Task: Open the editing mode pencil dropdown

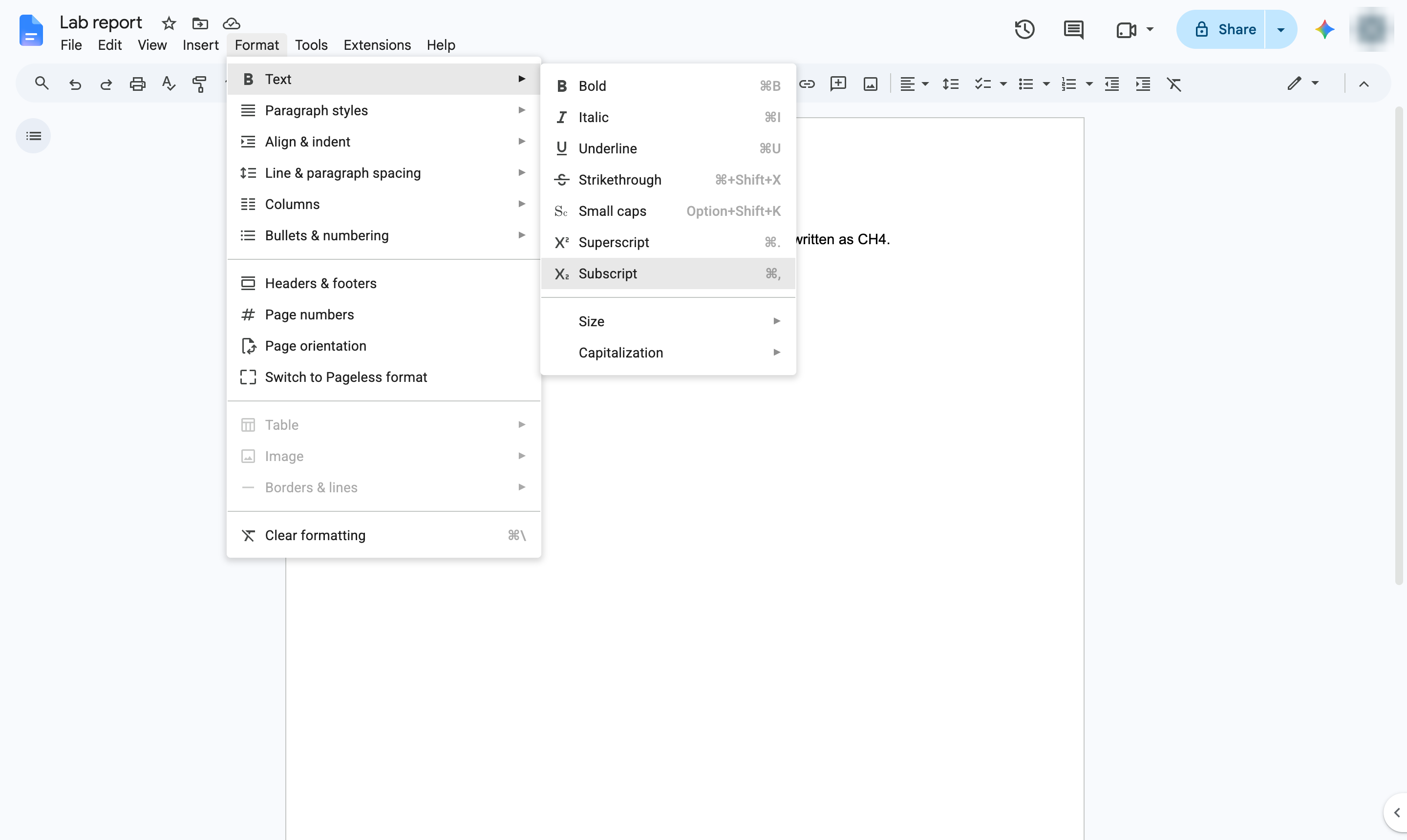Action: click(x=1303, y=83)
